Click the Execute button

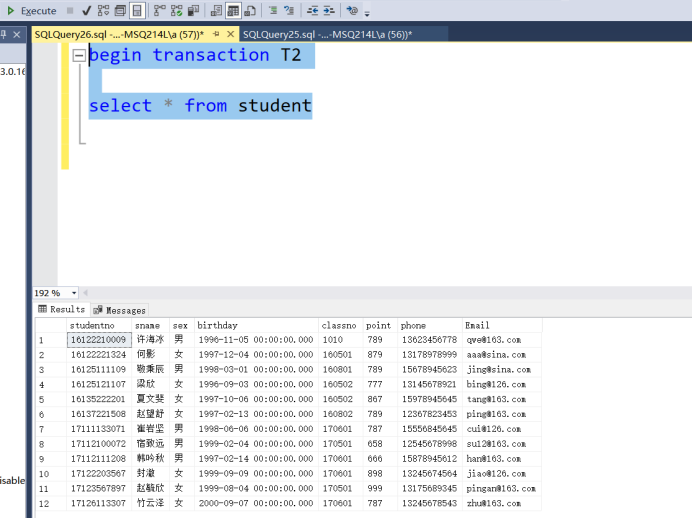pyautogui.click(x=32, y=11)
